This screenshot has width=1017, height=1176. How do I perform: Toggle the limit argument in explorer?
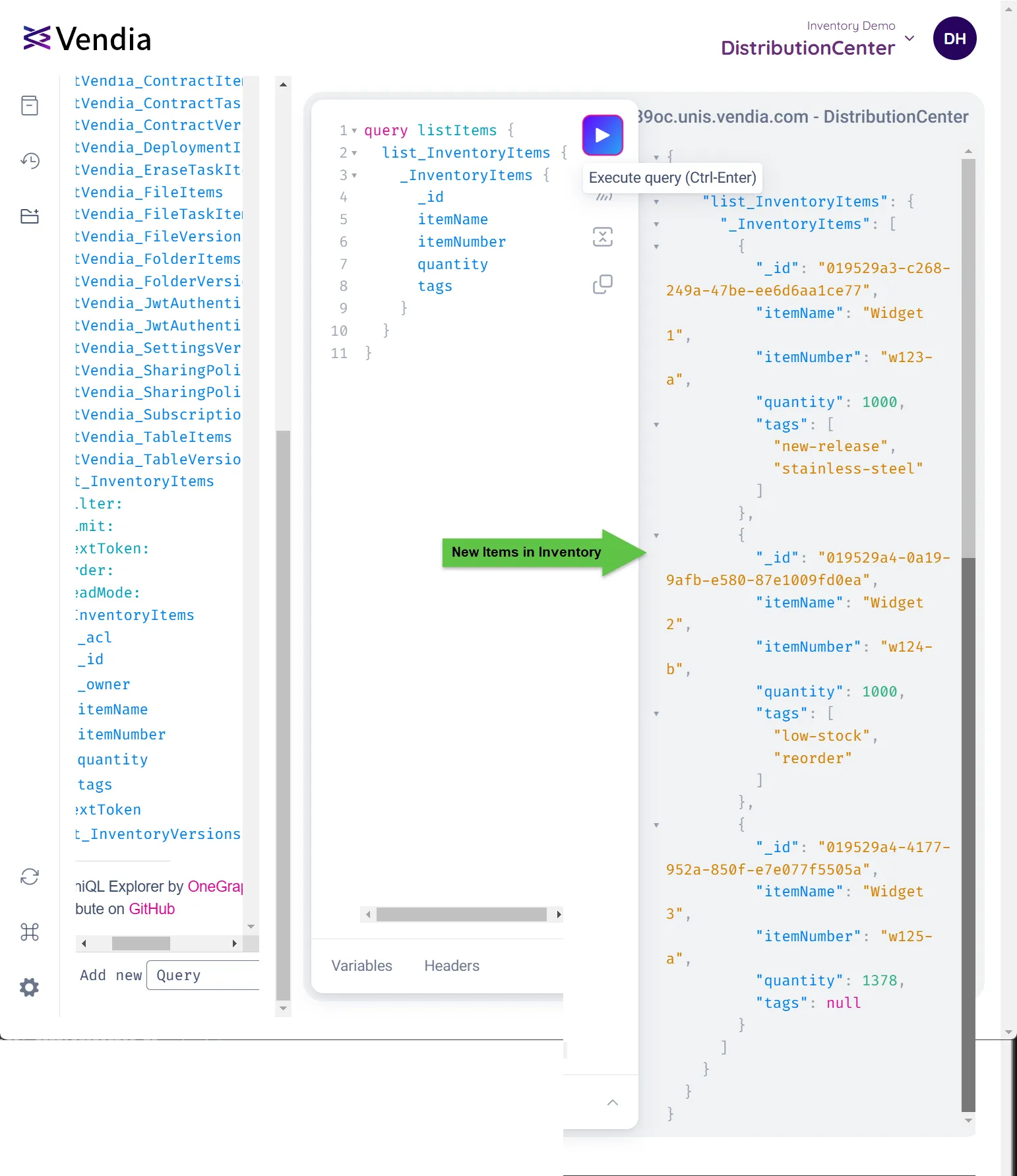pyautogui.click(x=95, y=526)
